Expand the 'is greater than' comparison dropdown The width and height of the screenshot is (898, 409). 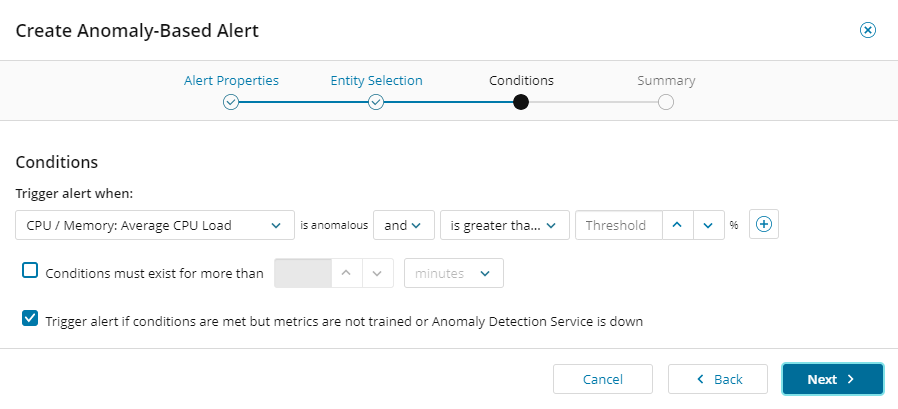click(x=505, y=225)
